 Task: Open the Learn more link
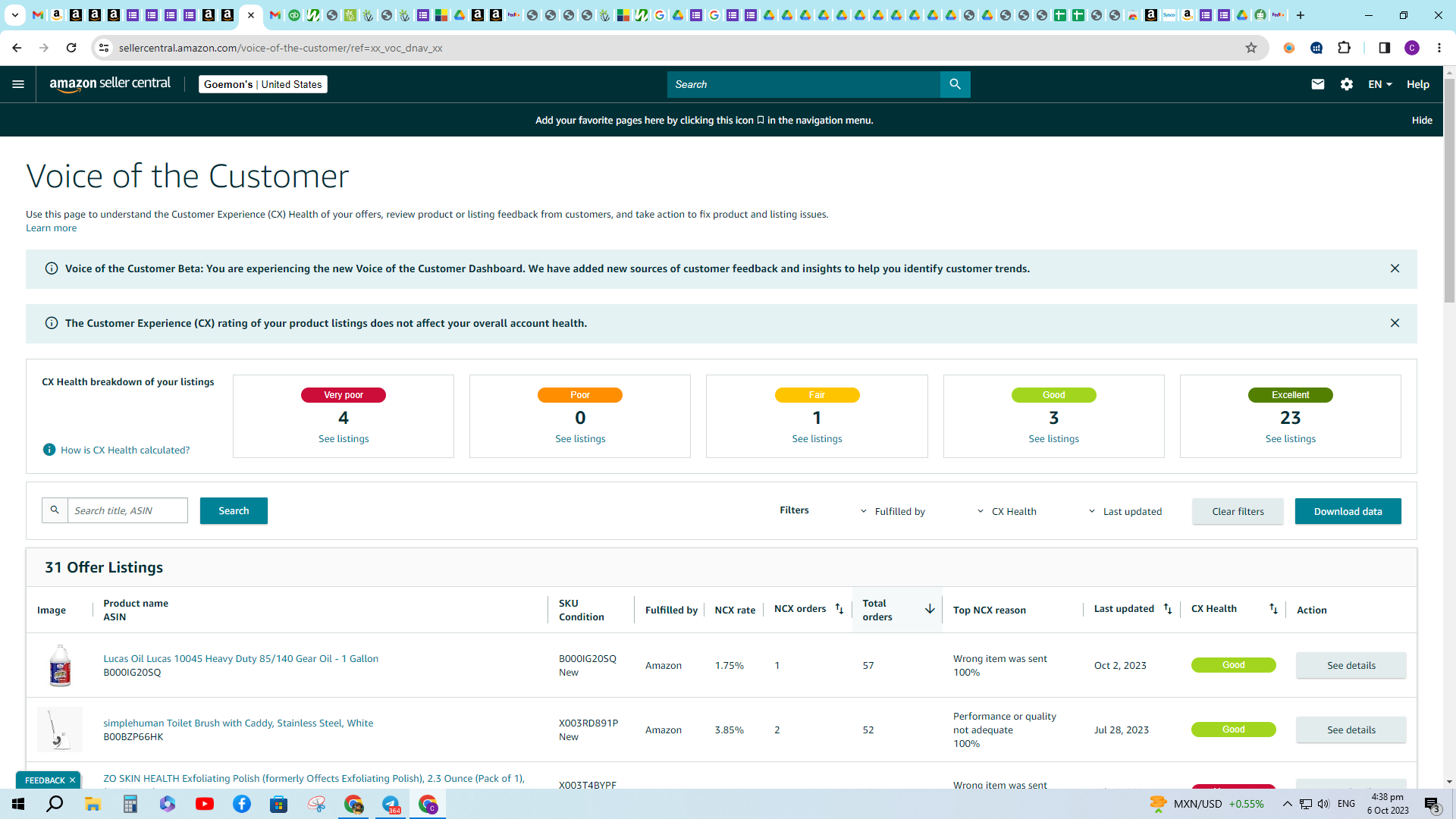[51, 227]
